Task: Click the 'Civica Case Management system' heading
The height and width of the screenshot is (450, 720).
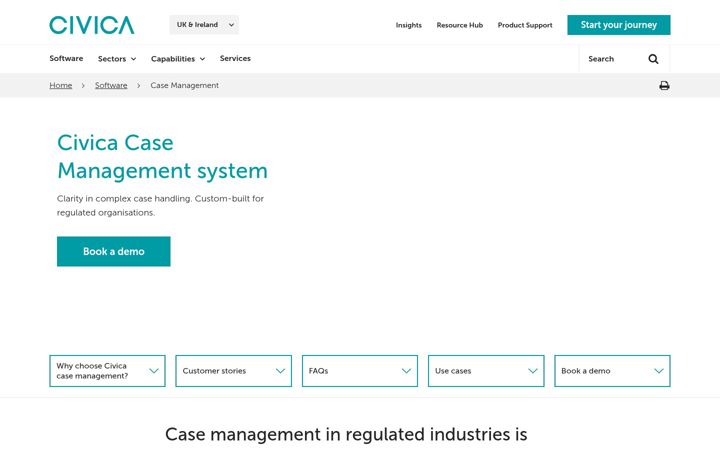Action: [x=162, y=157]
